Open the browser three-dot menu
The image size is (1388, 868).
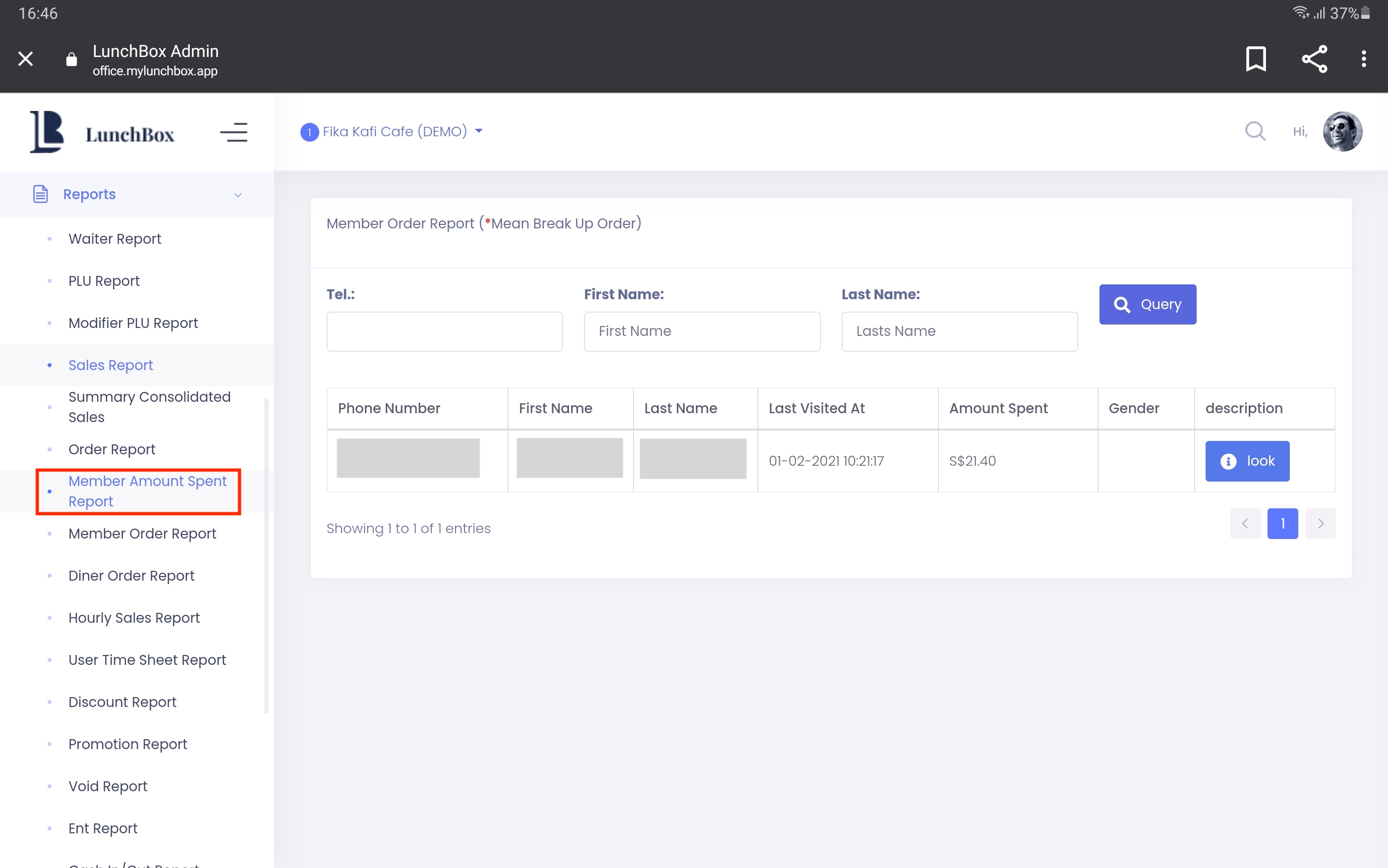(x=1363, y=59)
